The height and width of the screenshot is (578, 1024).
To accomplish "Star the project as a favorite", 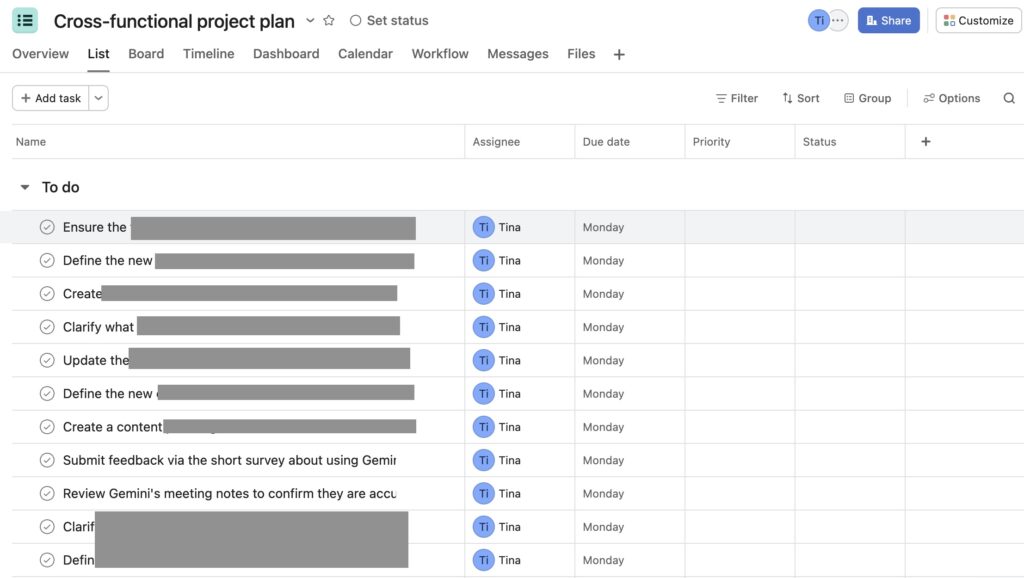I will pos(329,21).
